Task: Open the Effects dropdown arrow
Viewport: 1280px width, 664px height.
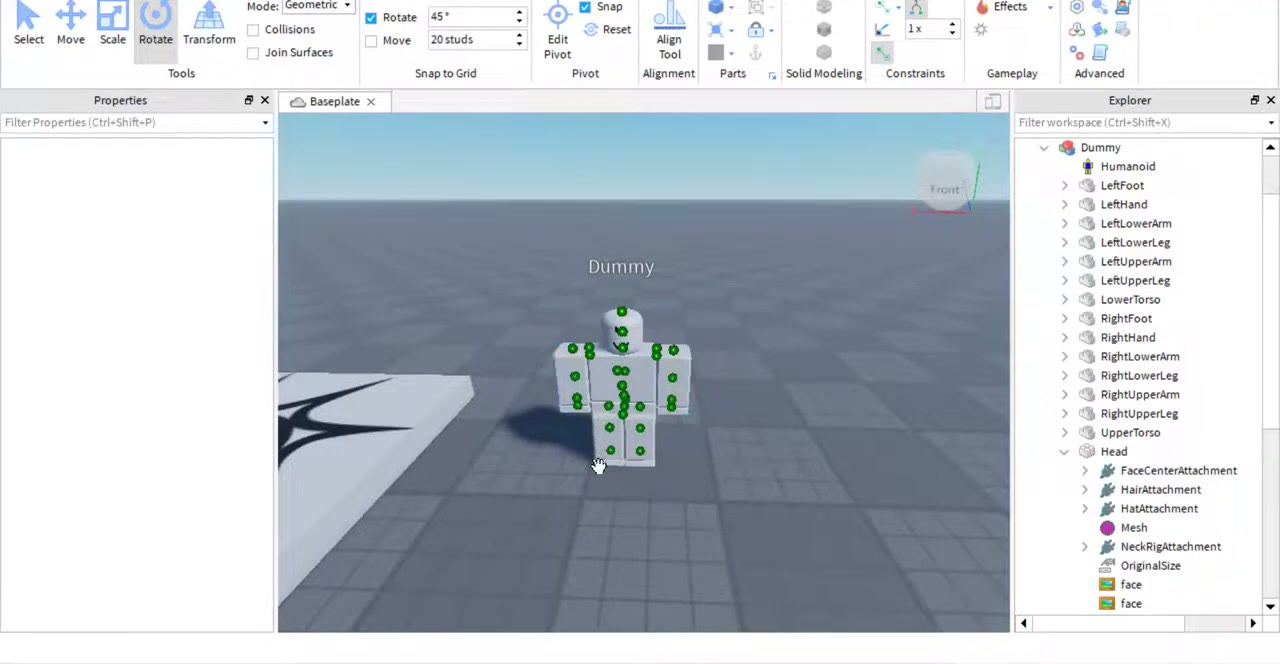Action: [x=1049, y=8]
